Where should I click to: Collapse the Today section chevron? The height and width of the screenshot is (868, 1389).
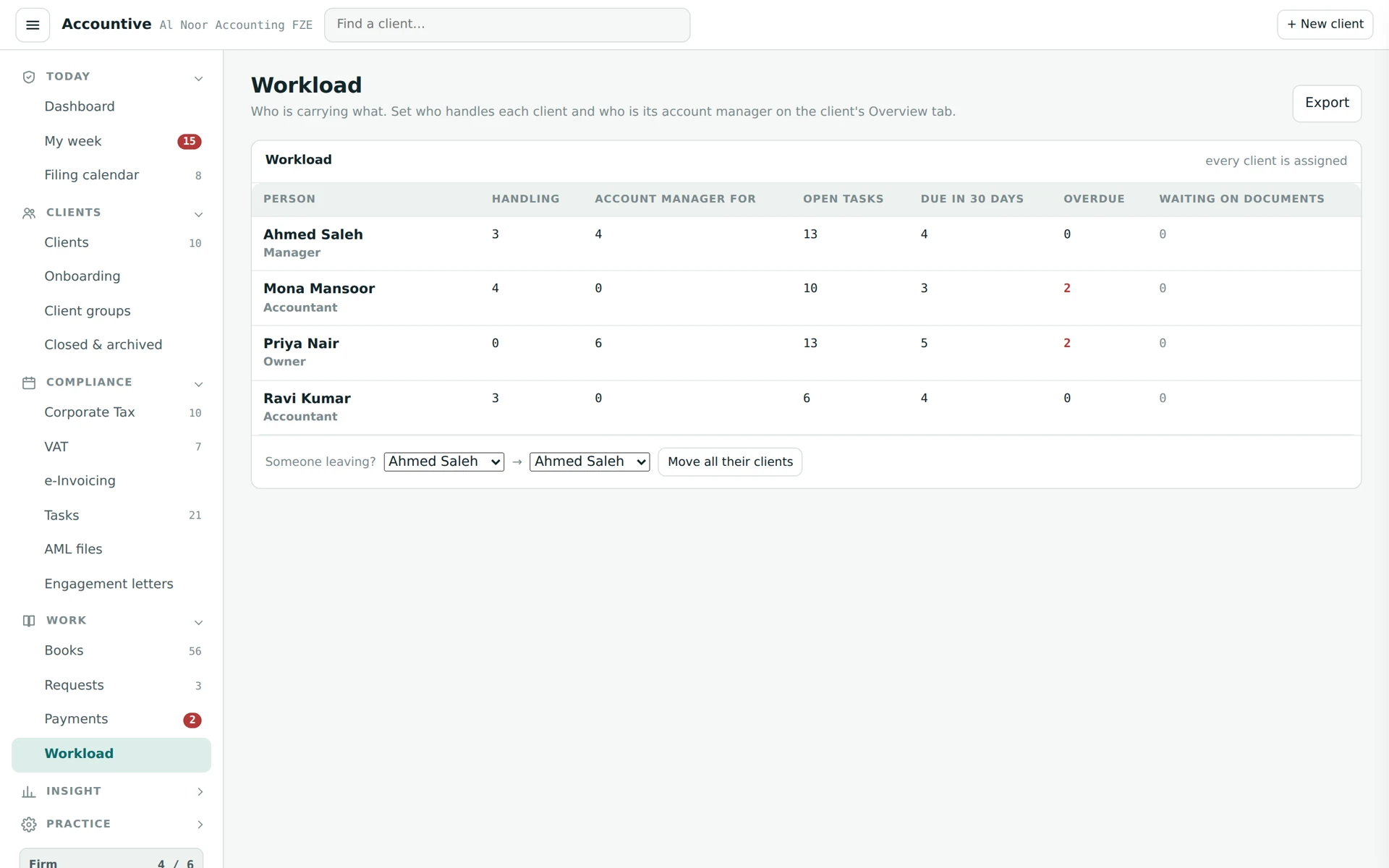(199, 78)
